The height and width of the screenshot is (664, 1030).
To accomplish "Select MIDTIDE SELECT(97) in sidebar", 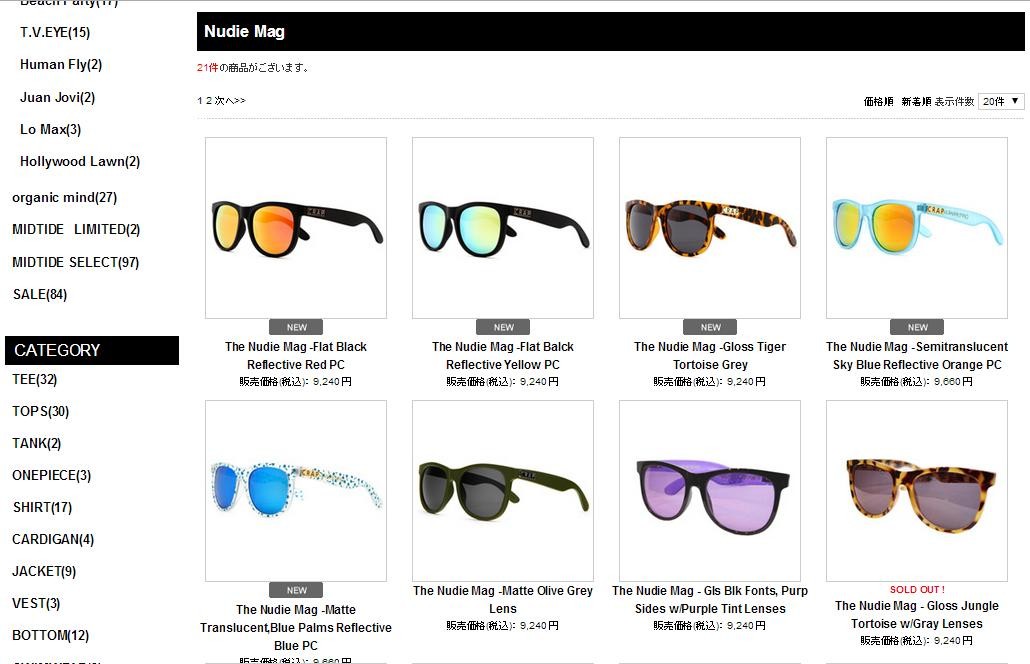I will (76, 262).
